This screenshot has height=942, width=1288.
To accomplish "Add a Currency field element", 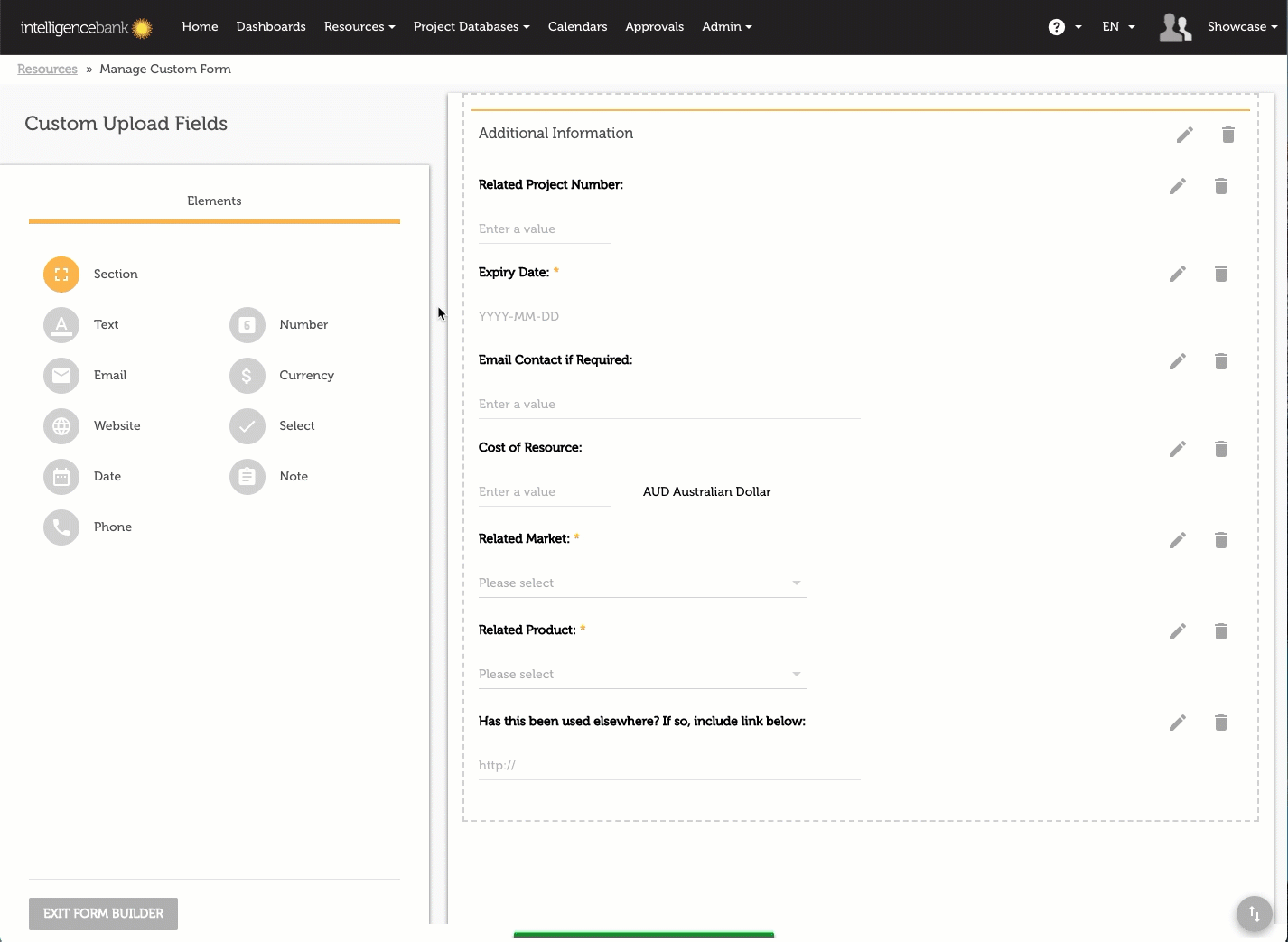I will (247, 376).
